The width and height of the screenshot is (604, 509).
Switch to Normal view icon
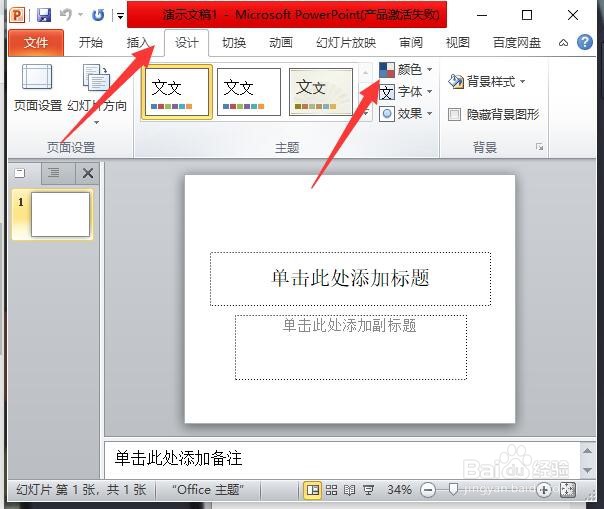[313, 490]
